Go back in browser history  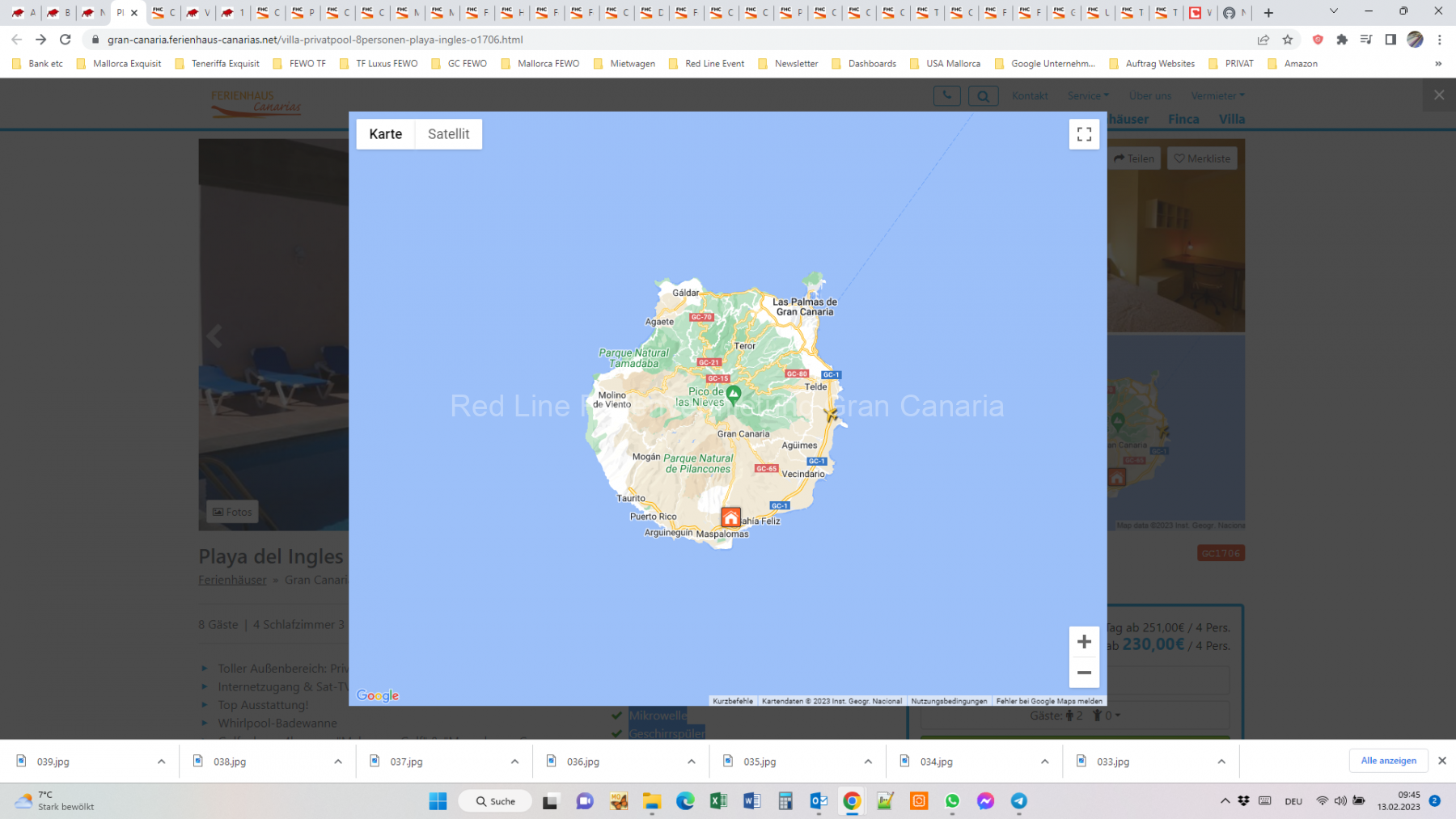coord(17,40)
